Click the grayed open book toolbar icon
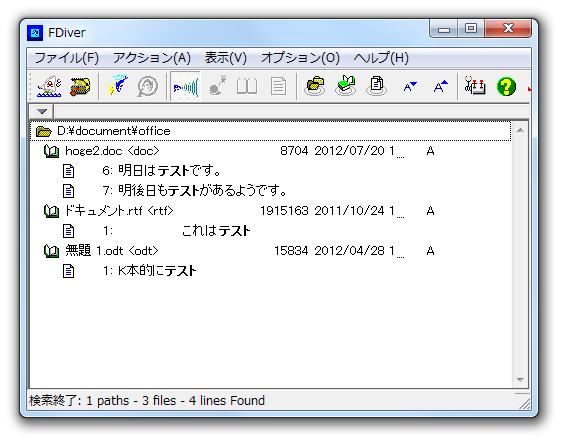561x438 pixels. [247, 87]
